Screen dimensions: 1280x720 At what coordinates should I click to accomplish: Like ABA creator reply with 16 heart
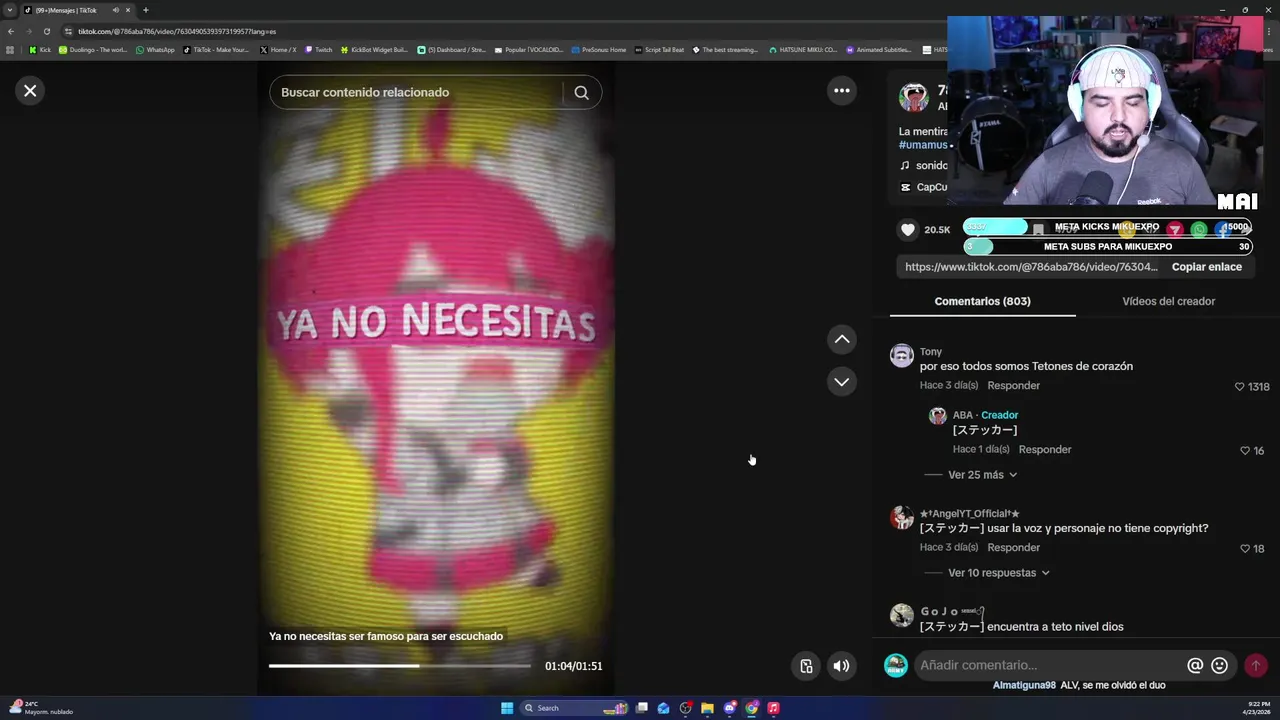1245,451
